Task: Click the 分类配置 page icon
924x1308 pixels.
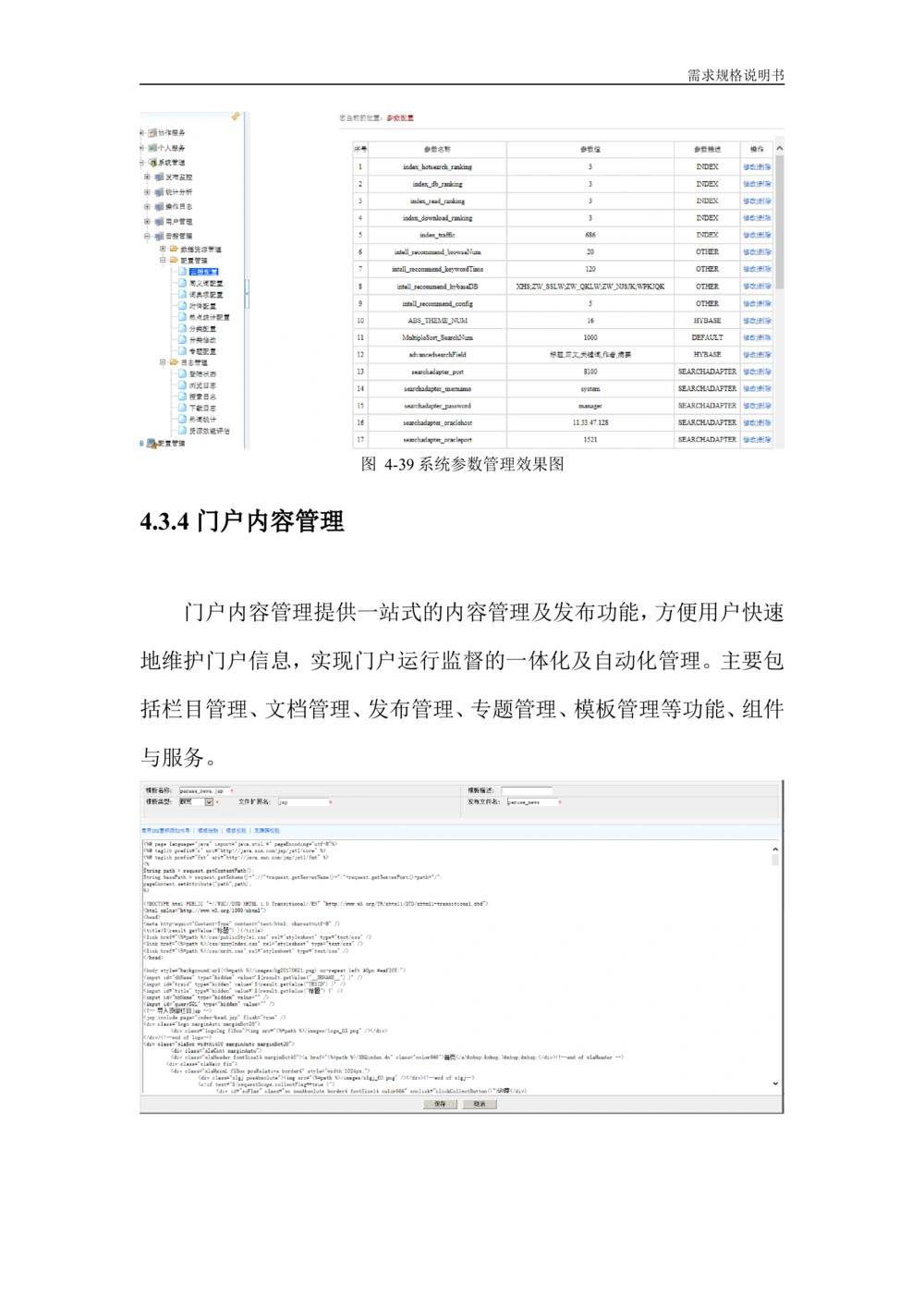Action: [x=182, y=329]
